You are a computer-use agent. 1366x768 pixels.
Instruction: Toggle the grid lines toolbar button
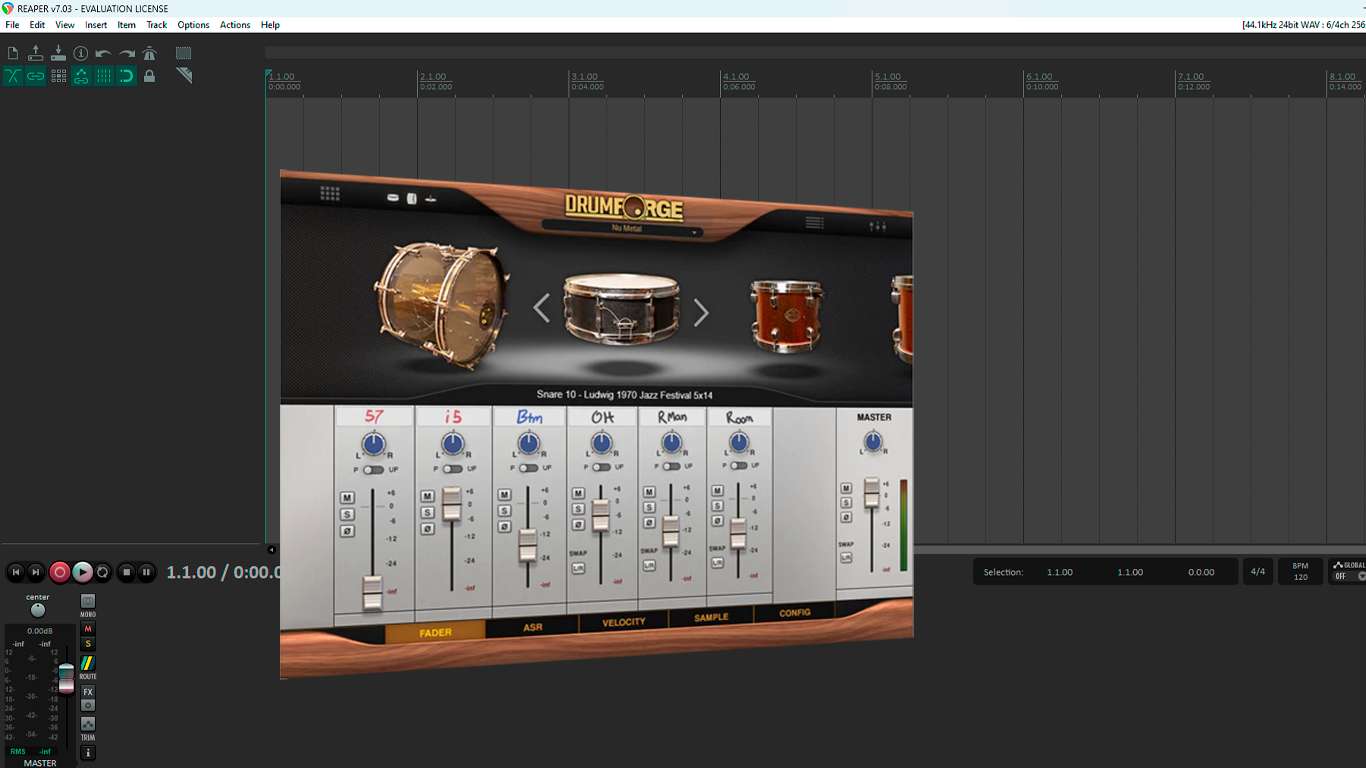point(104,76)
